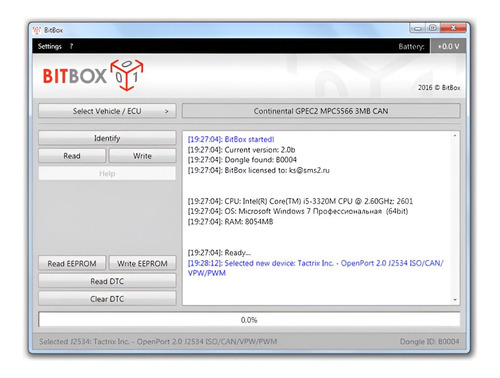
Task: Click the Read DTC button
Action: click(107, 281)
